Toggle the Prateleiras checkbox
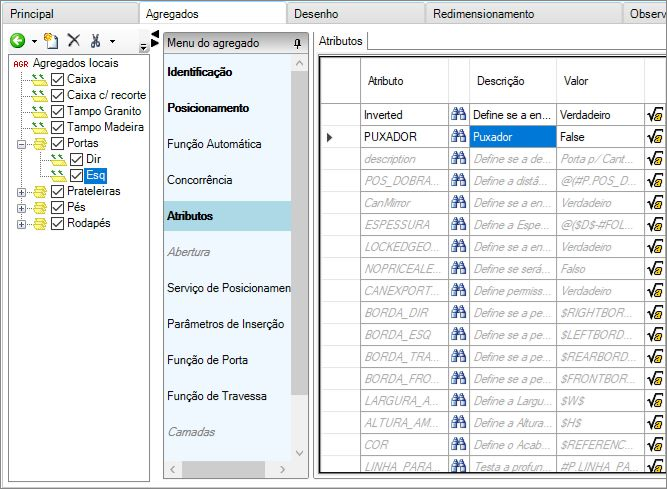This screenshot has width=667, height=489. point(57,191)
